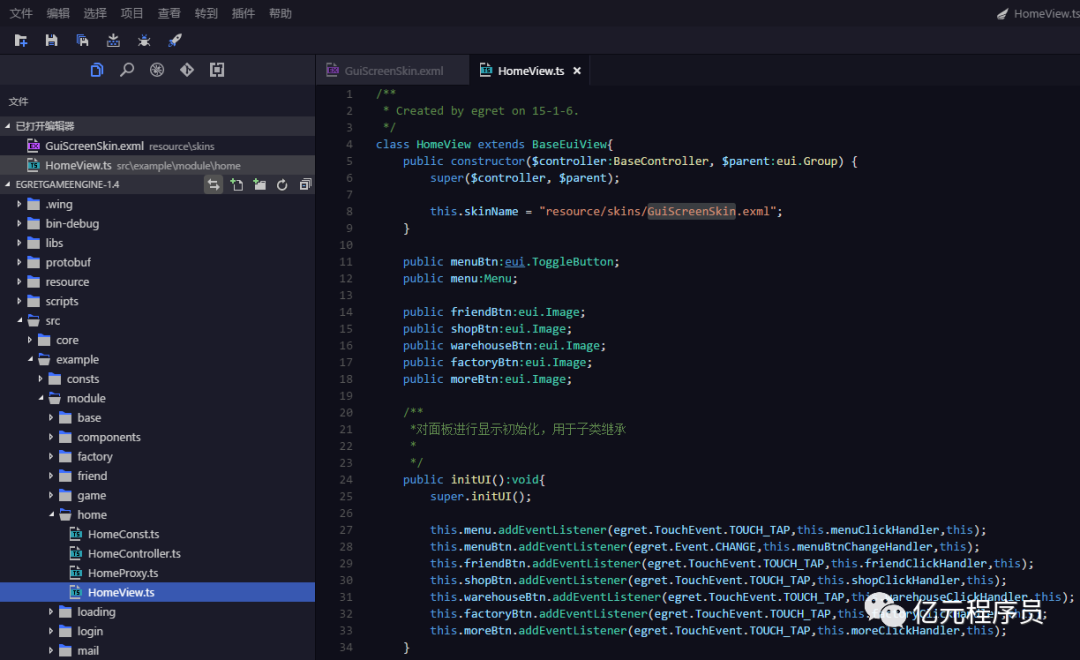Create a new file in project tree
Screen dimensions: 1080x660
[x=237, y=185]
